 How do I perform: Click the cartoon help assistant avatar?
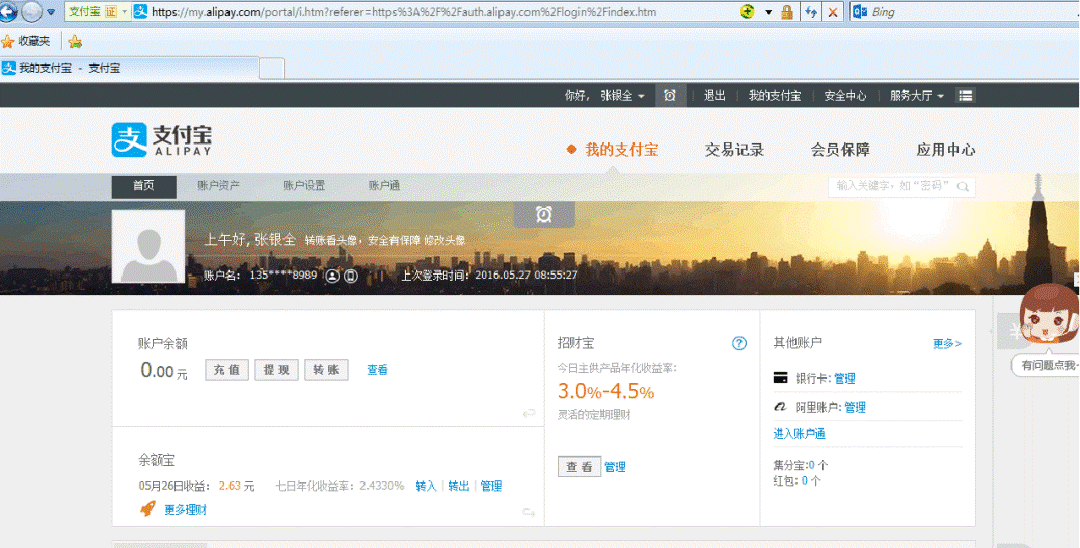click(x=1047, y=322)
